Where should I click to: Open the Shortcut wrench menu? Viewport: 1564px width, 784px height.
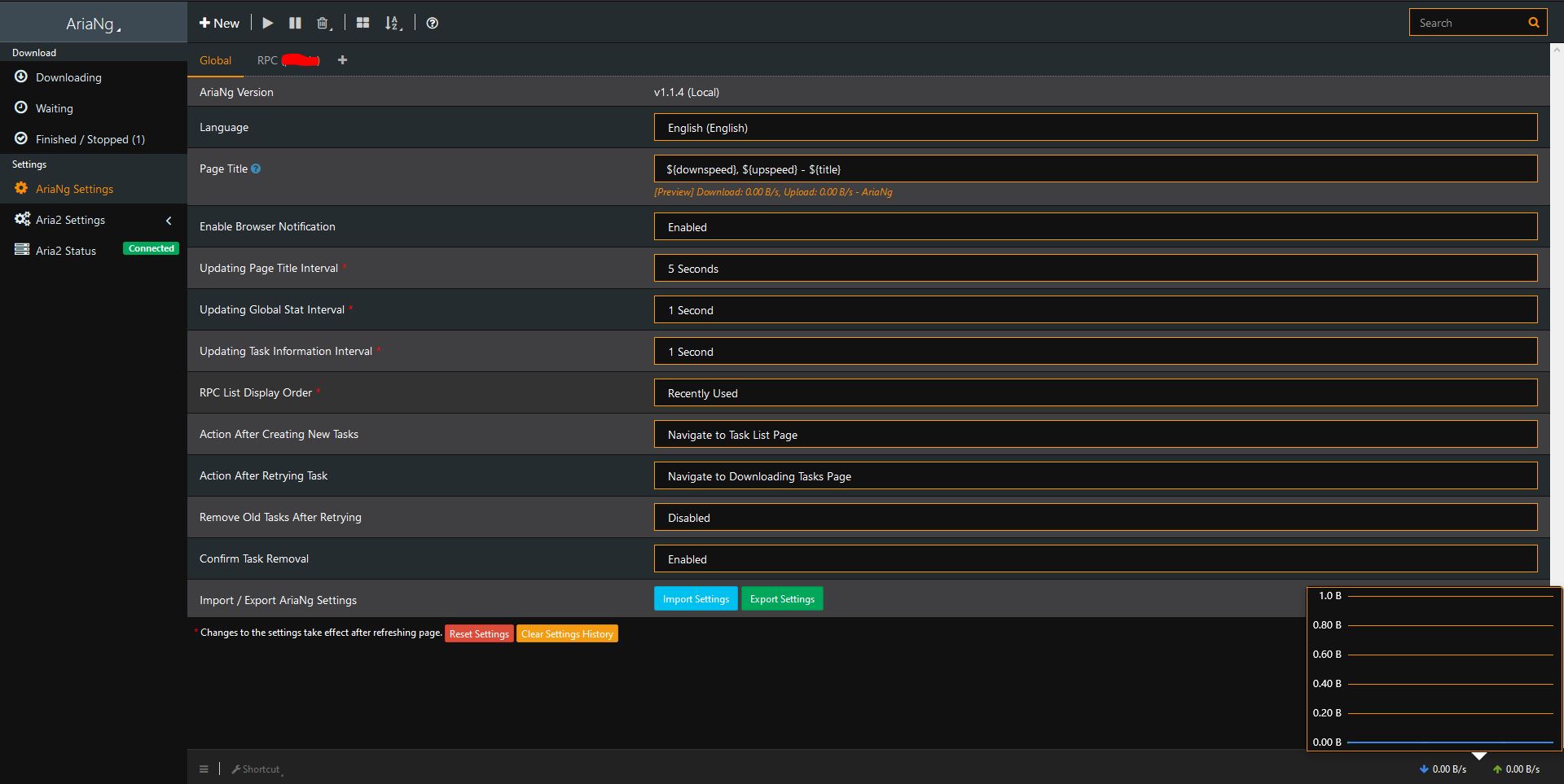point(257,769)
